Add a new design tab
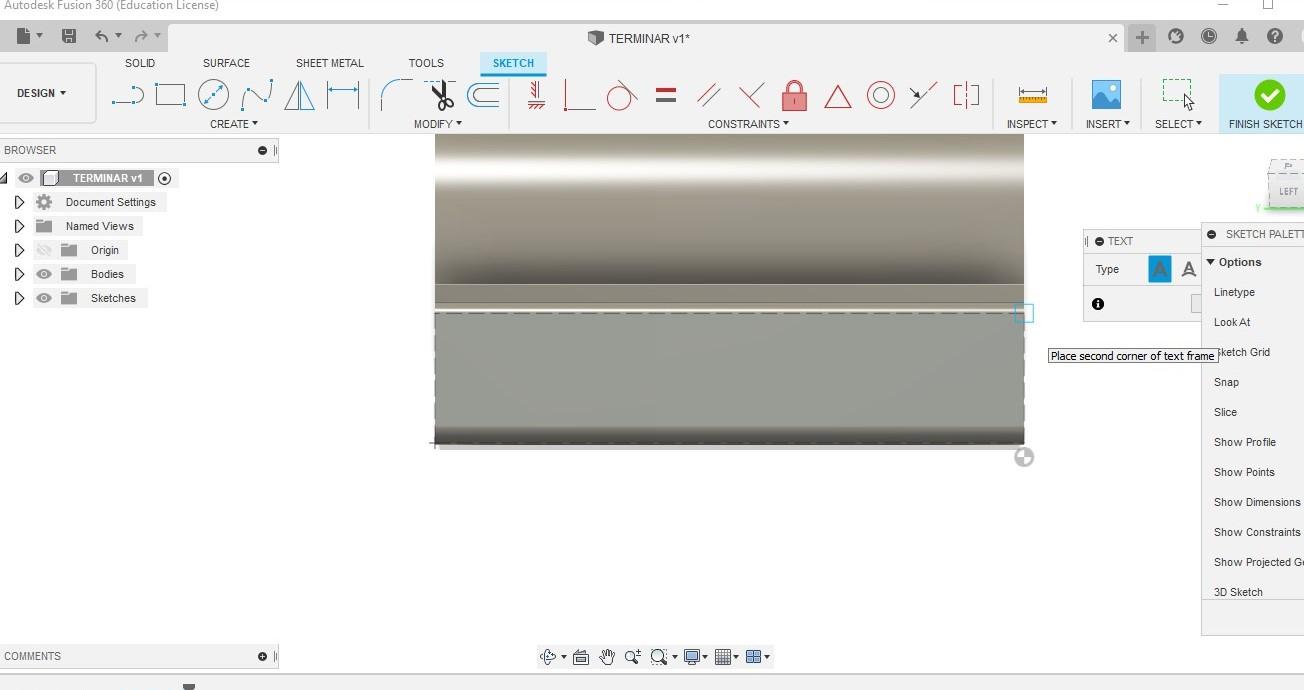 (x=1142, y=37)
